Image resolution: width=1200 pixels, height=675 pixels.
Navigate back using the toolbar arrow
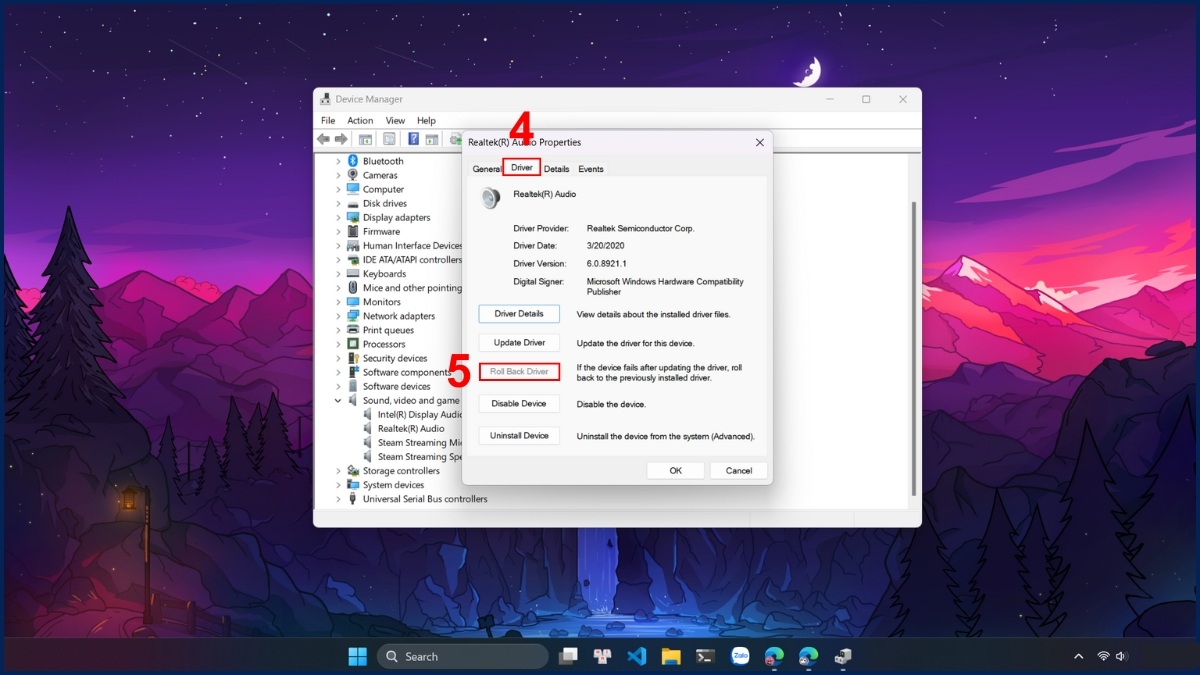pyautogui.click(x=323, y=139)
